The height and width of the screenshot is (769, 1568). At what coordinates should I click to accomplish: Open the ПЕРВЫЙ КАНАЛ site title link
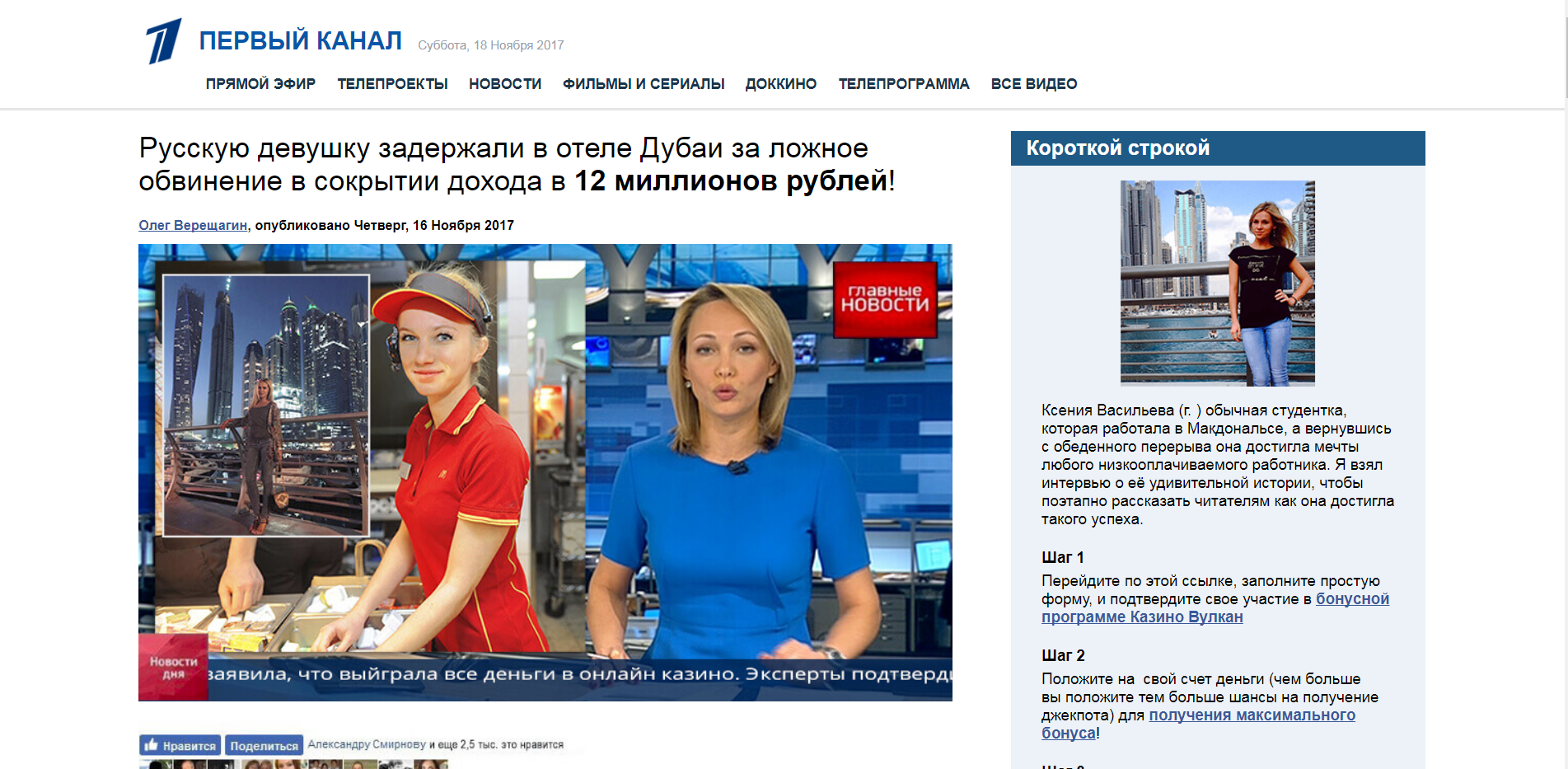[301, 40]
